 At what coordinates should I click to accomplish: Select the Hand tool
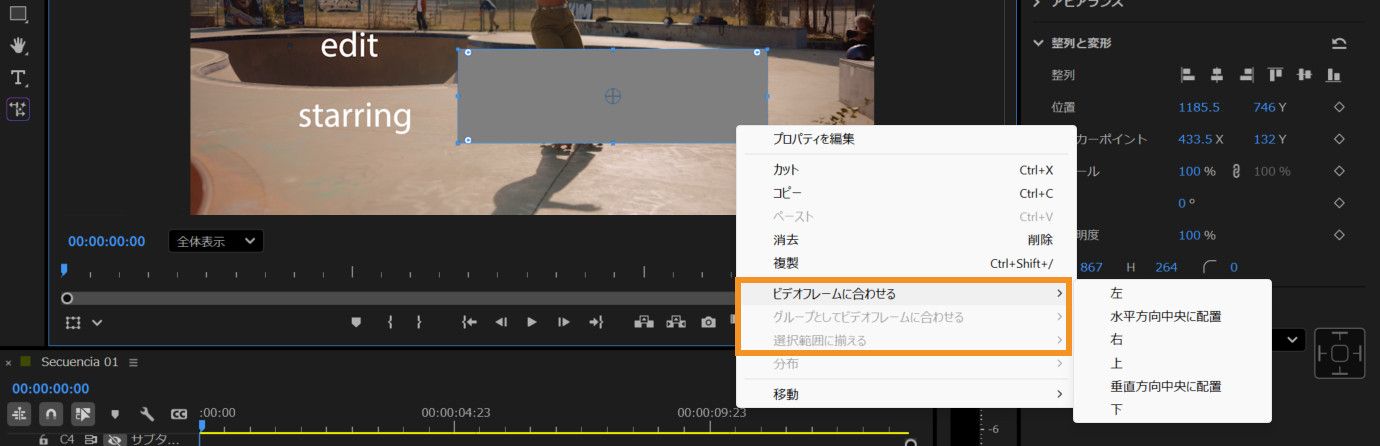point(18,46)
